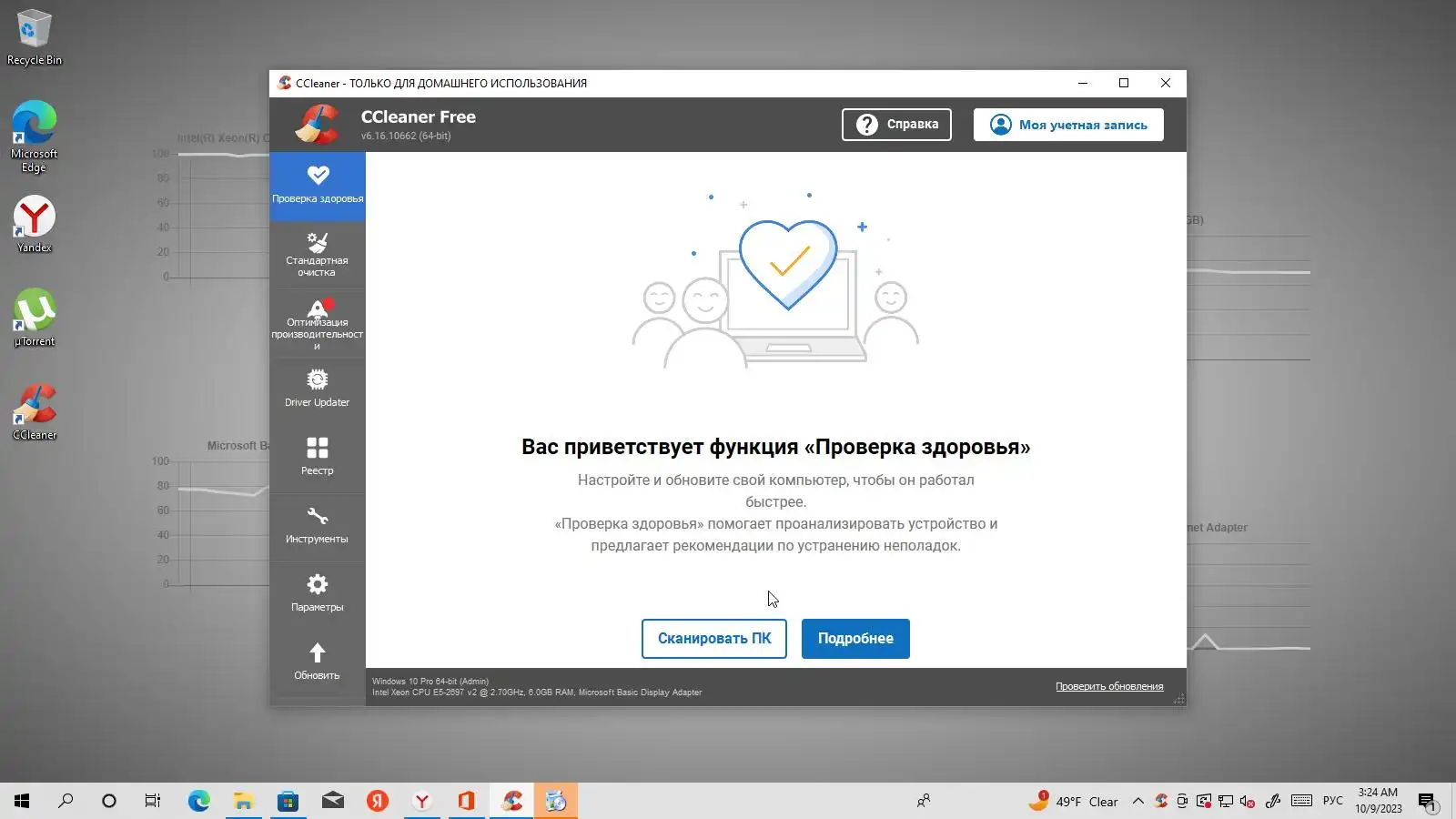Screen dimensions: 1456x819
Task: Close the CCleaner window
Action: click(x=1166, y=83)
